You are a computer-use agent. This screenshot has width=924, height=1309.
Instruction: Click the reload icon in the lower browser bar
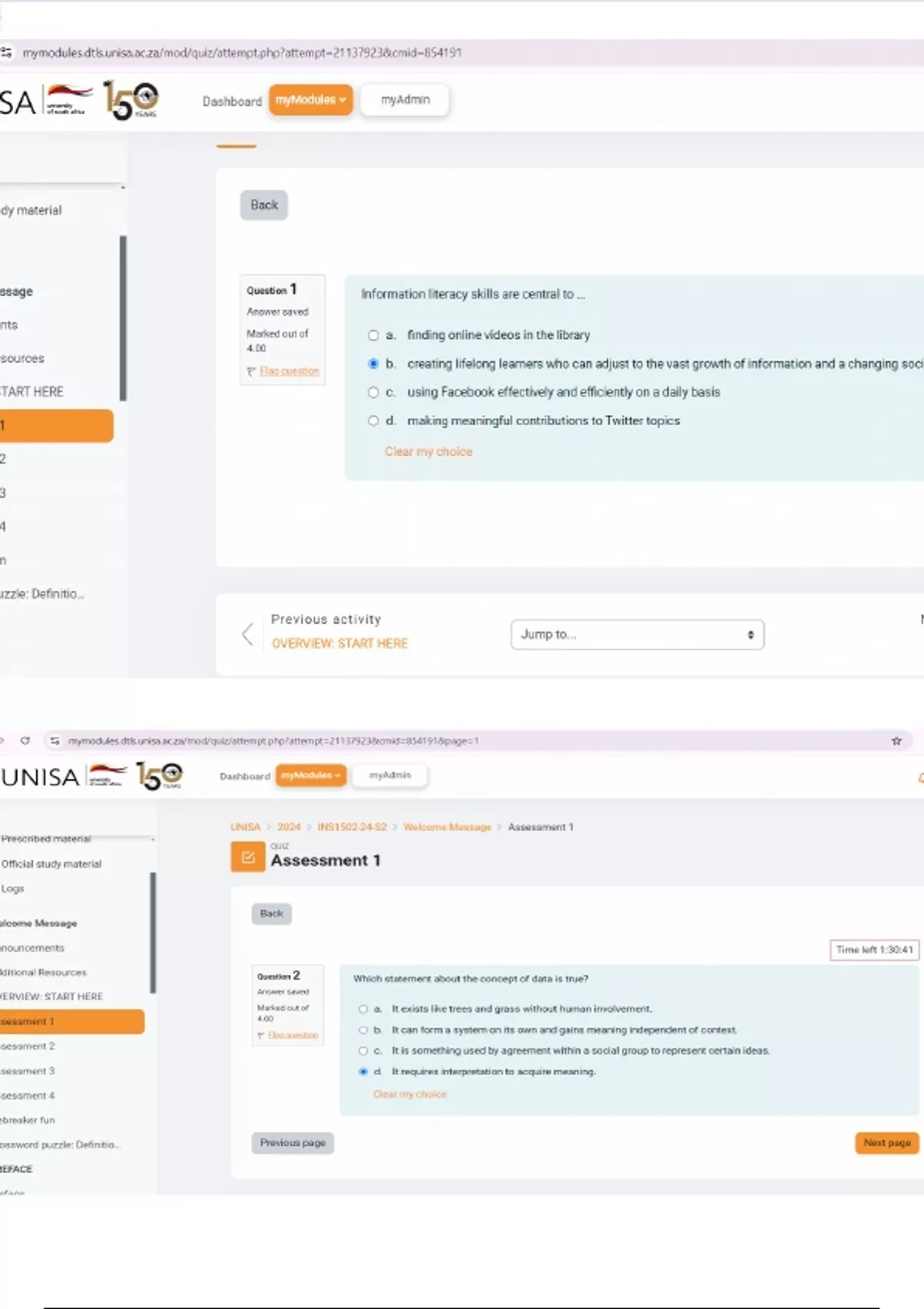pyautogui.click(x=25, y=741)
